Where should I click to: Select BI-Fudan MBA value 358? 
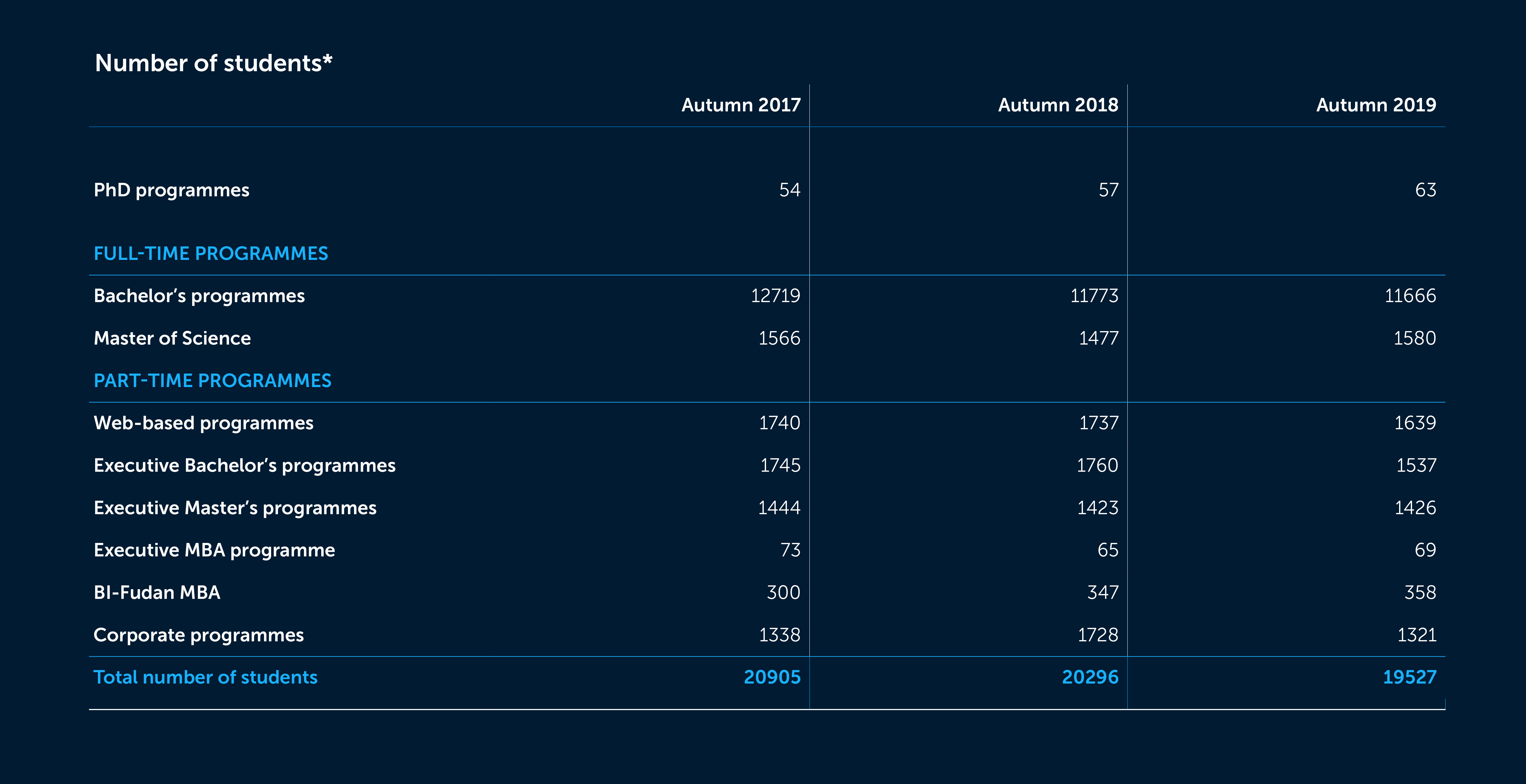click(1420, 593)
